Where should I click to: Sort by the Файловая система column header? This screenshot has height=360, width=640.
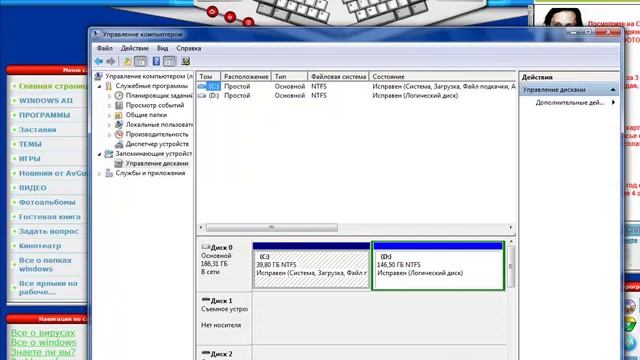click(x=338, y=76)
